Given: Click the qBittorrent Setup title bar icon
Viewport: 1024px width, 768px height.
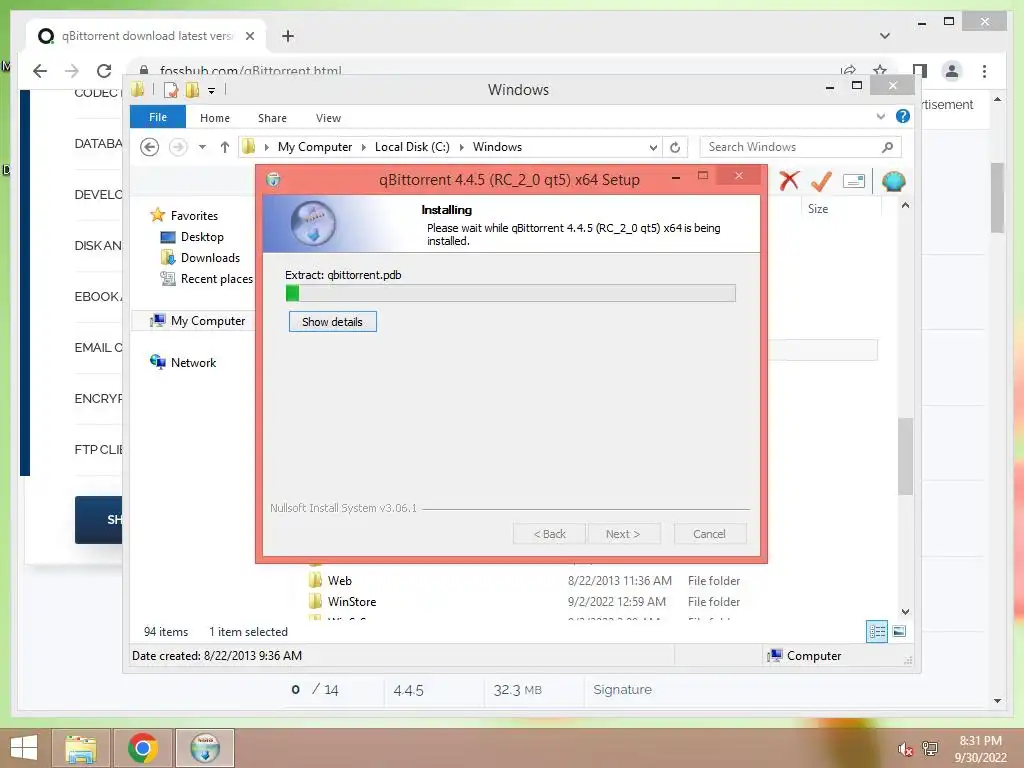Looking at the screenshot, I should pos(274,180).
